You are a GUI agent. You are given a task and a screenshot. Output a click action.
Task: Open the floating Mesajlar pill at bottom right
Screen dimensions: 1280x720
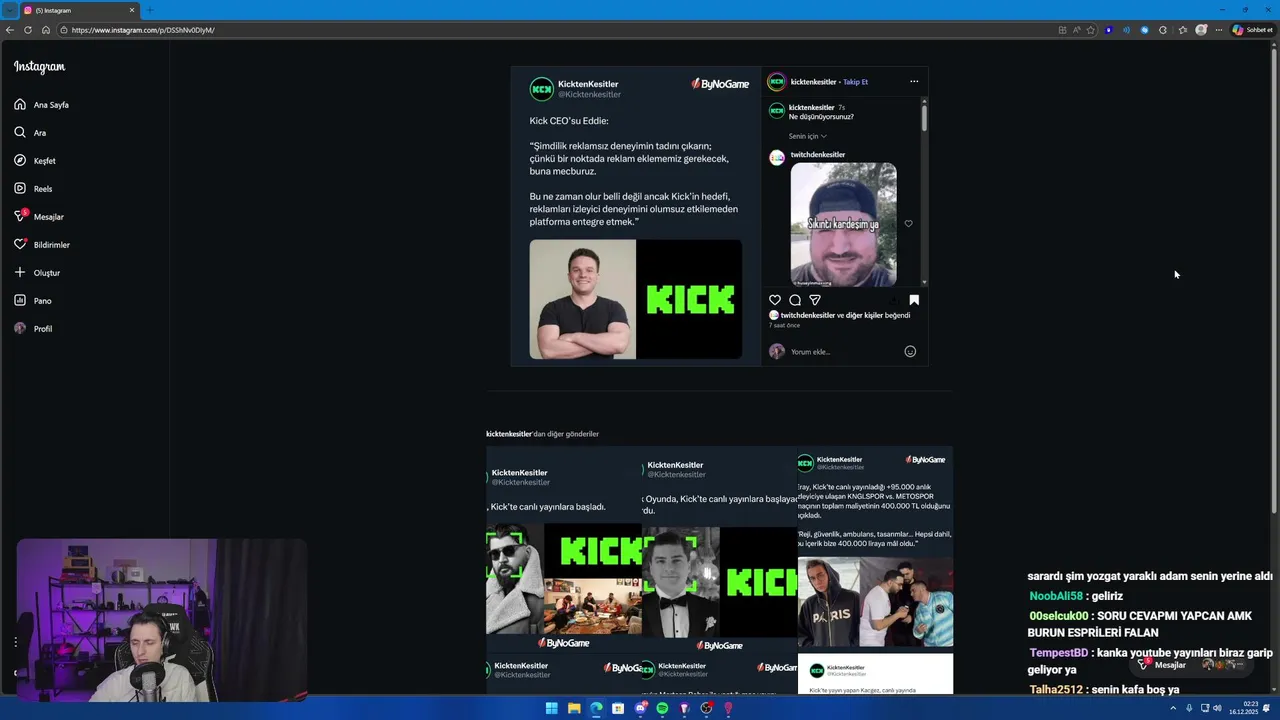point(1190,665)
